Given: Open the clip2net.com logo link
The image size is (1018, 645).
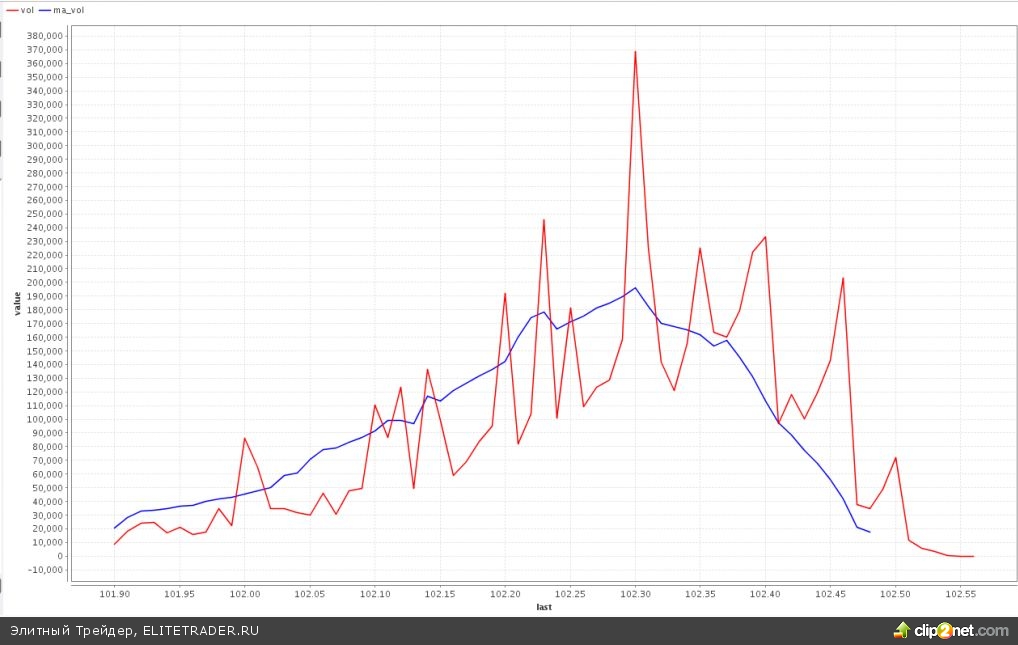Looking at the screenshot, I should 962,630.
